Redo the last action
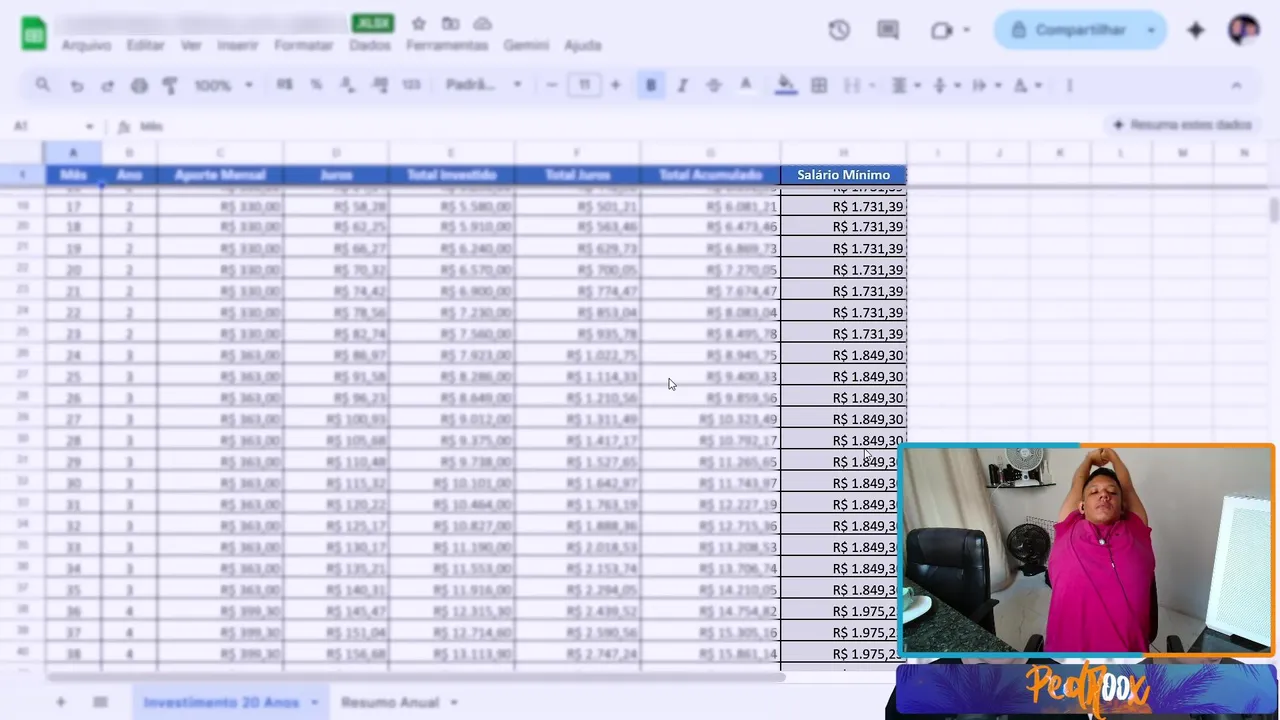1280x720 pixels. tap(107, 86)
